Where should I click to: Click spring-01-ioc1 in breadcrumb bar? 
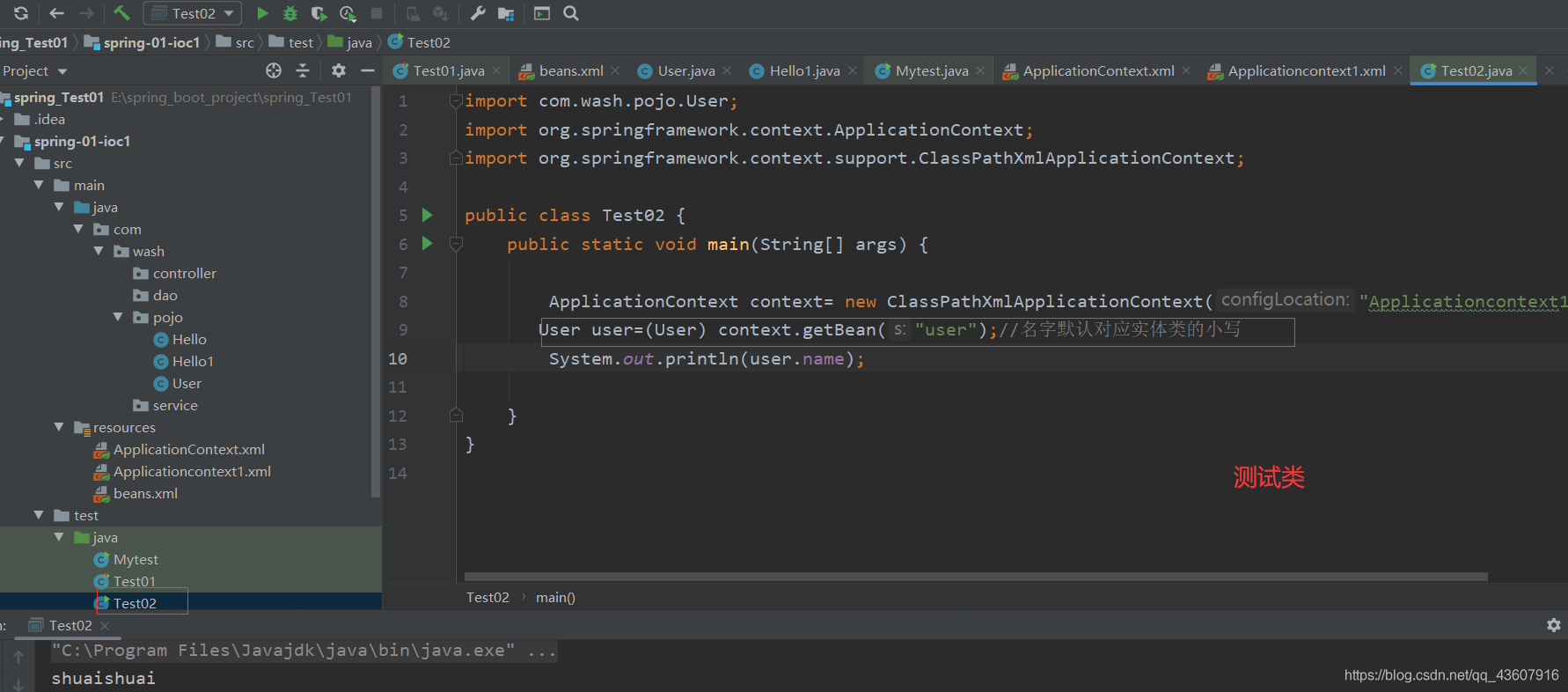click(x=143, y=42)
